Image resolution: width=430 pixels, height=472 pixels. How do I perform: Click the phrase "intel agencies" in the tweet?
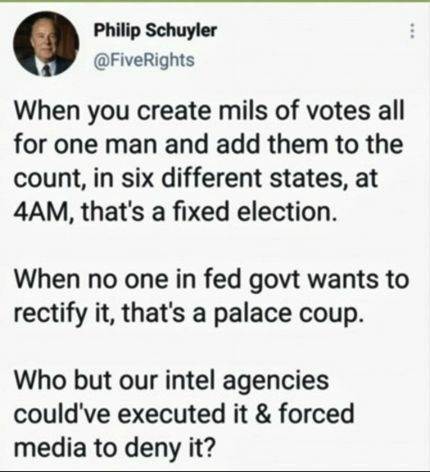click(247, 381)
